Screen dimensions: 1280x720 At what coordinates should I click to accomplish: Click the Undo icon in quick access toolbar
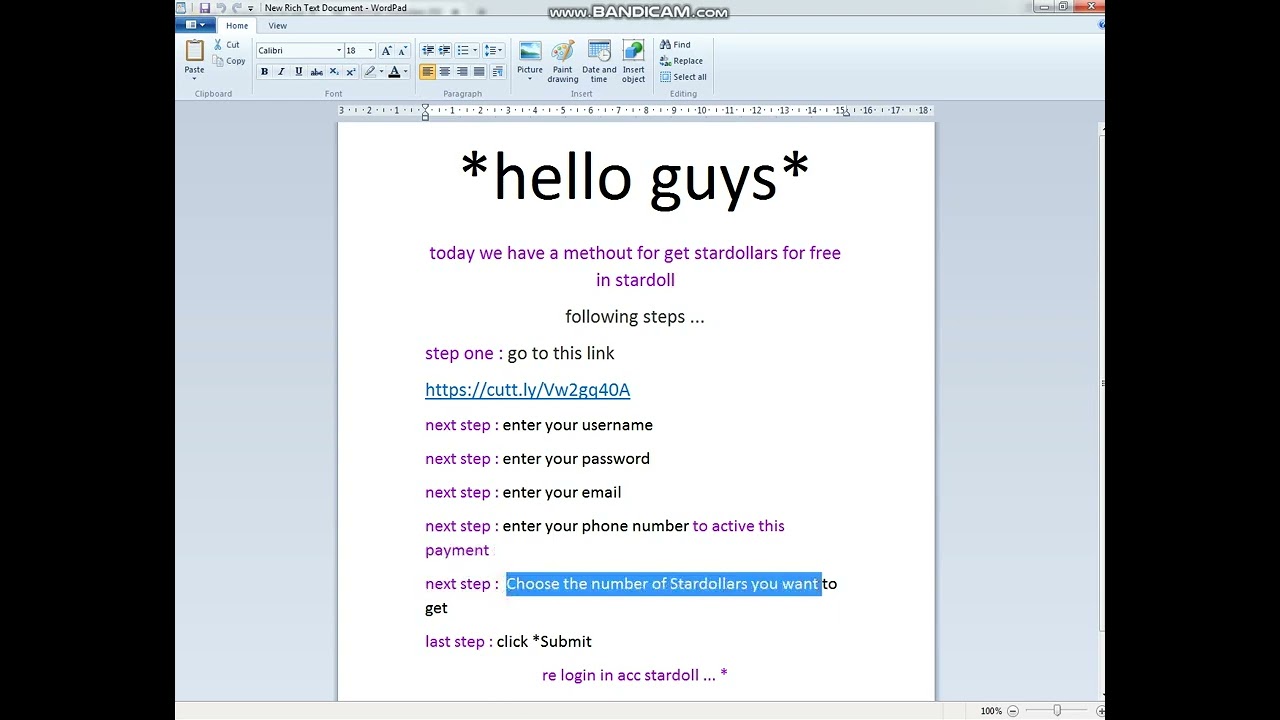click(221, 8)
